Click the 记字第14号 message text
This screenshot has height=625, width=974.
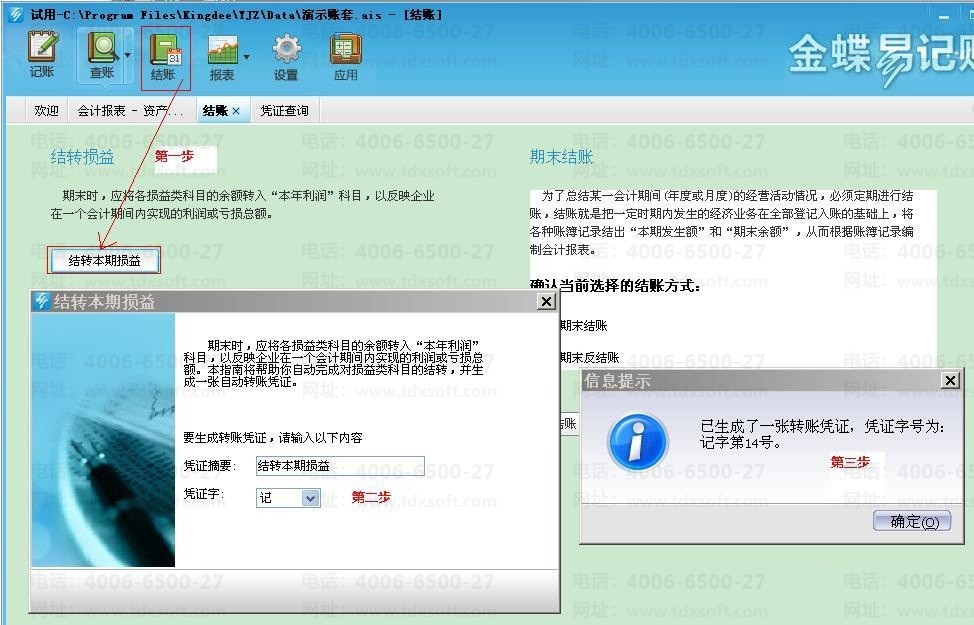[740, 442]
